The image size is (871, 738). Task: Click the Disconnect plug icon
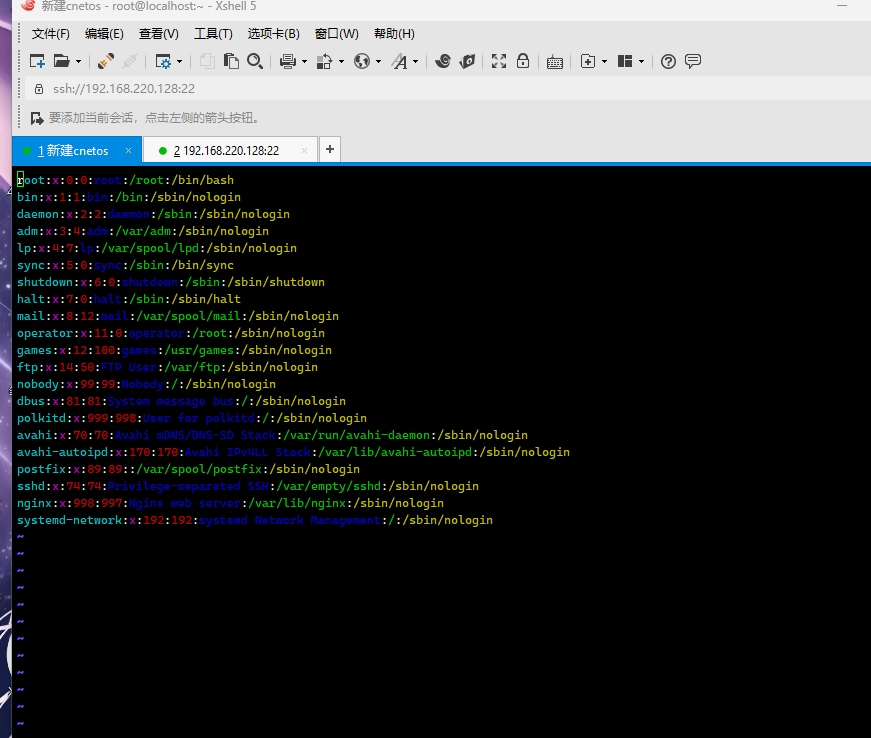(x=130, y=61)
